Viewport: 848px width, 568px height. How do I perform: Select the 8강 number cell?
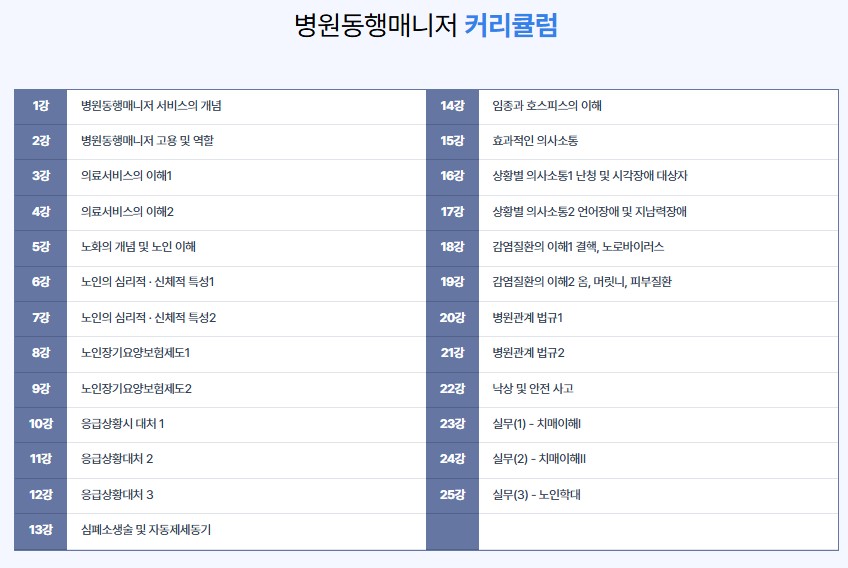41,353
